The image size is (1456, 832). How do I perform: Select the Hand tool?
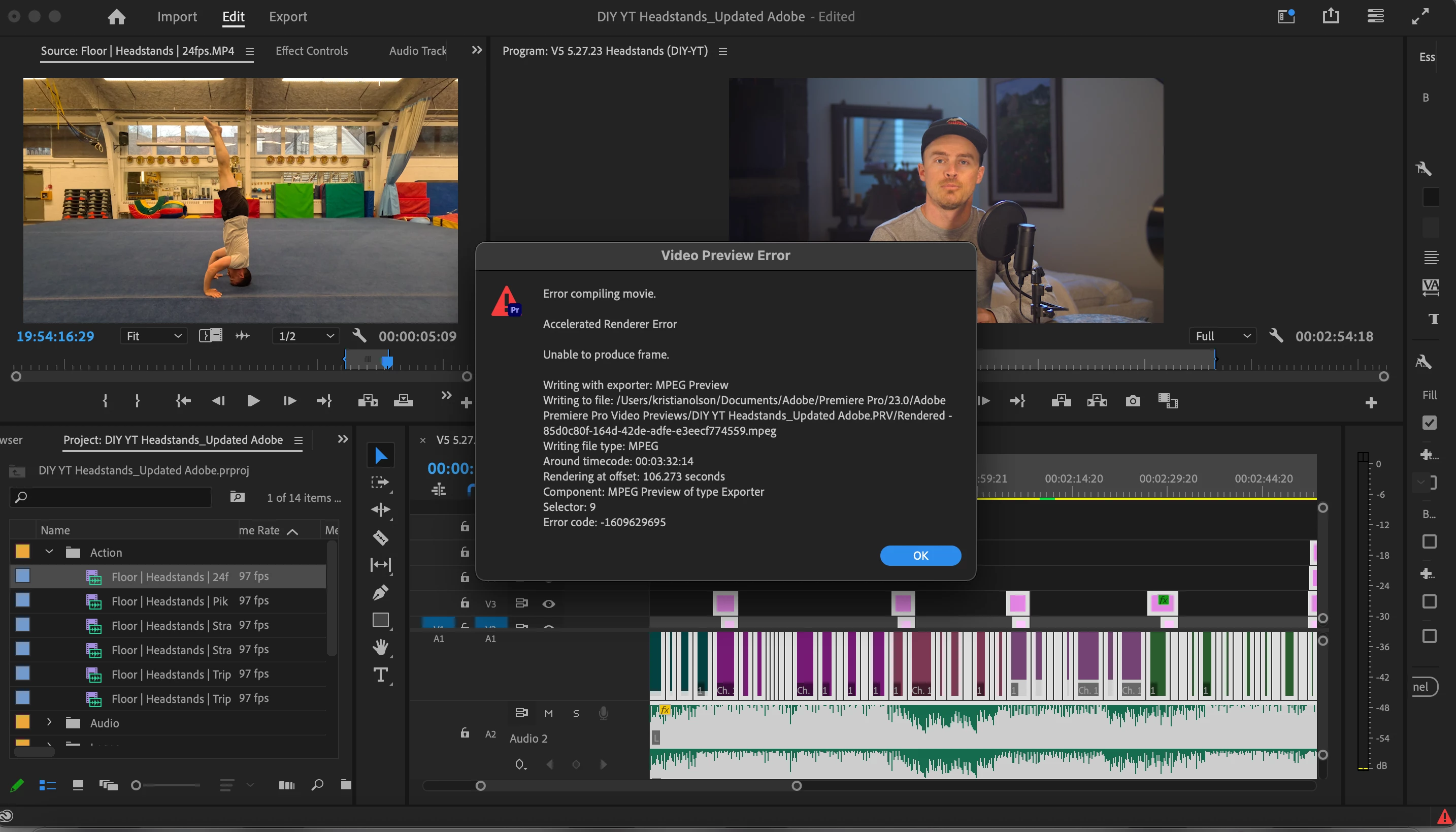(380, 647)
